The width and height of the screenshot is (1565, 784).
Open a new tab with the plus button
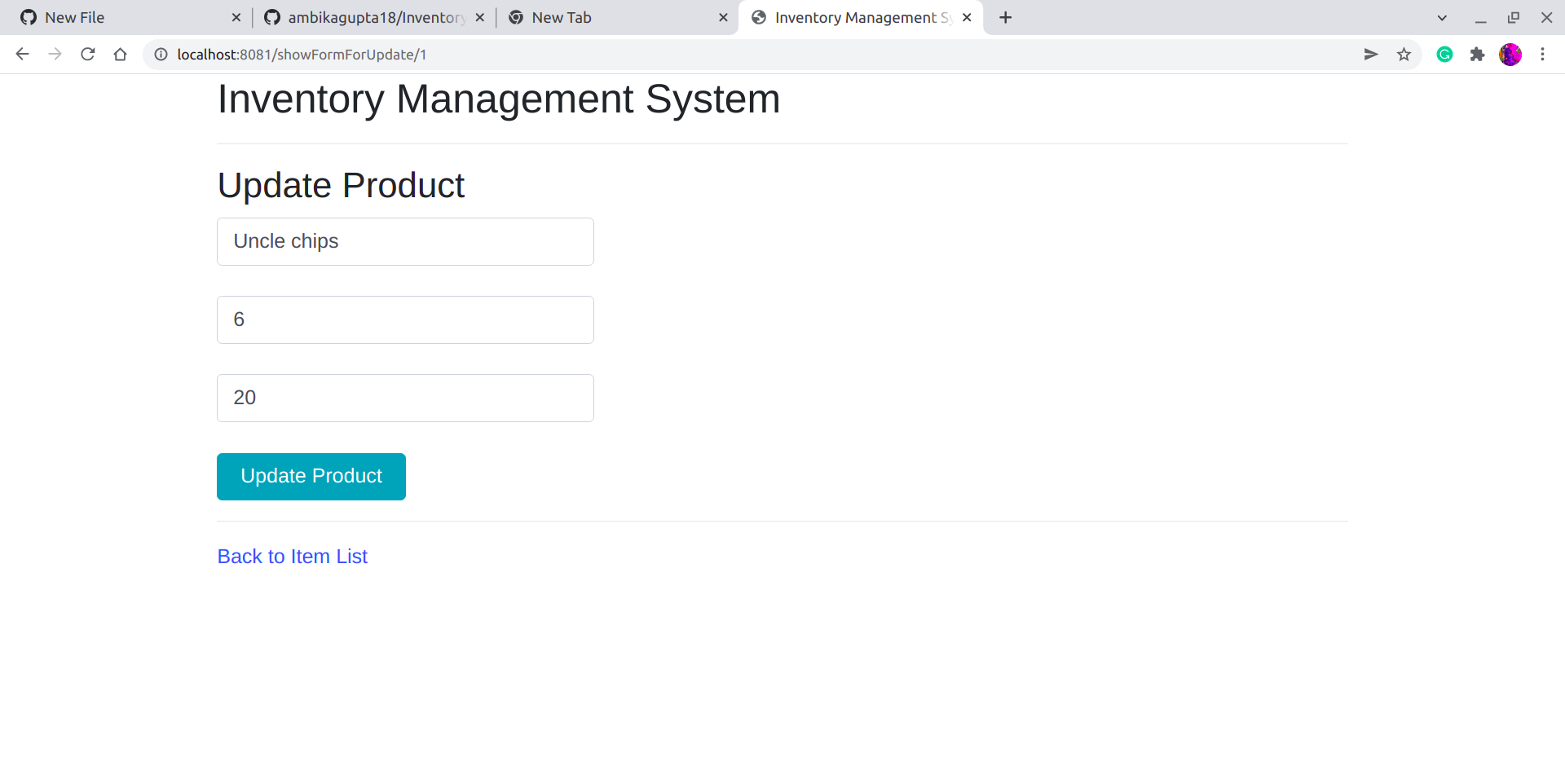pyautogui.click(x=1004, y=17)
